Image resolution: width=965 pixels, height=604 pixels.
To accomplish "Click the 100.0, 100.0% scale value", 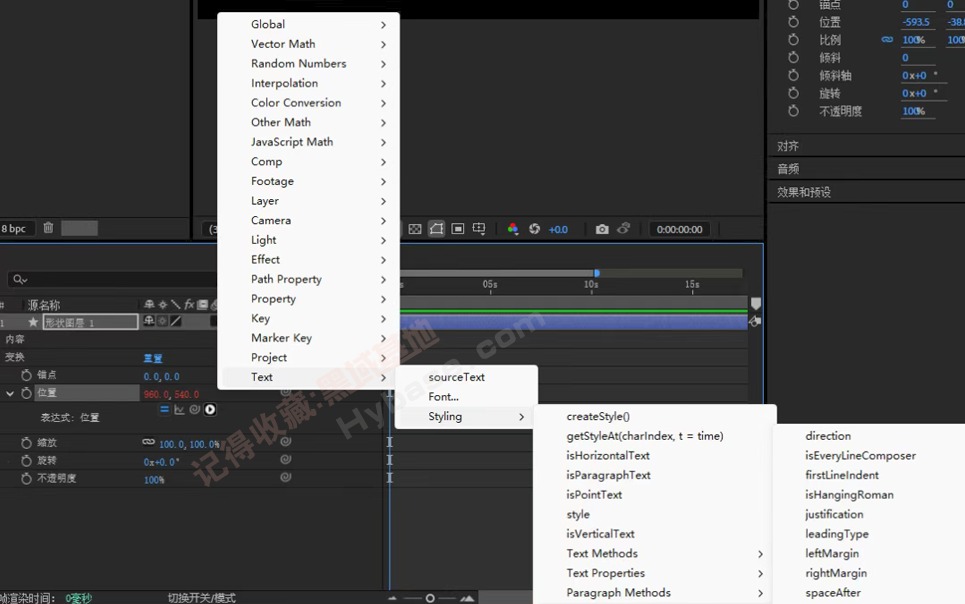I will [189, 444].
